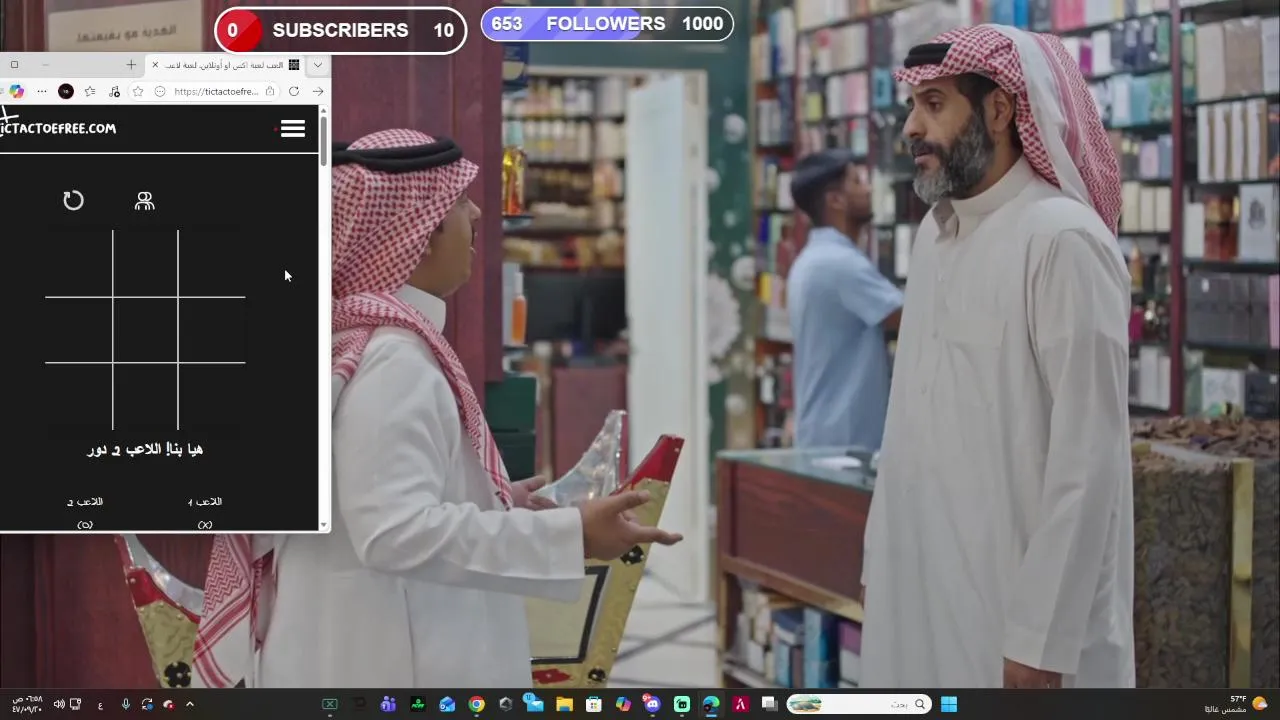Open the red A application in the taskbar
Viewport: 1280px width, 720px height.
tap(741, 704)
